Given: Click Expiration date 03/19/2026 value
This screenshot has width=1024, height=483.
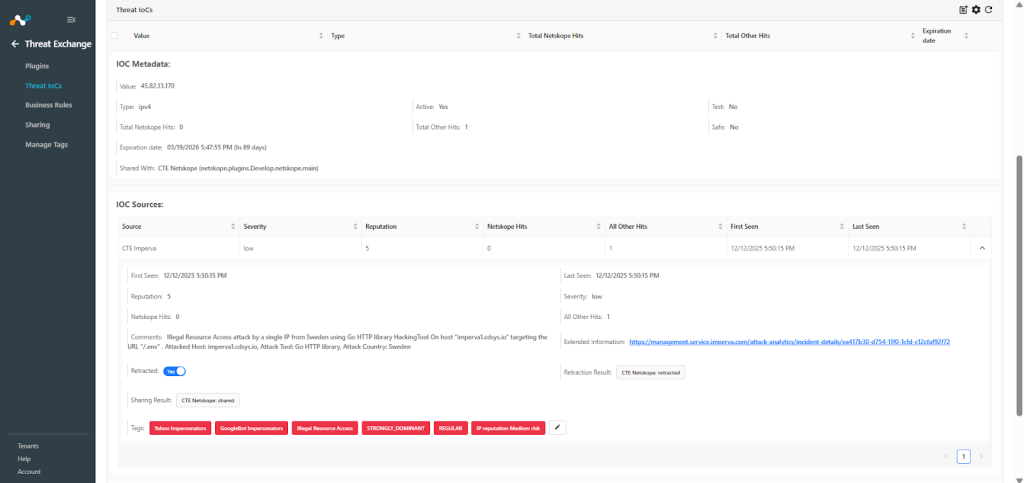Looking at the screenshot, I should tap(216, 148).
